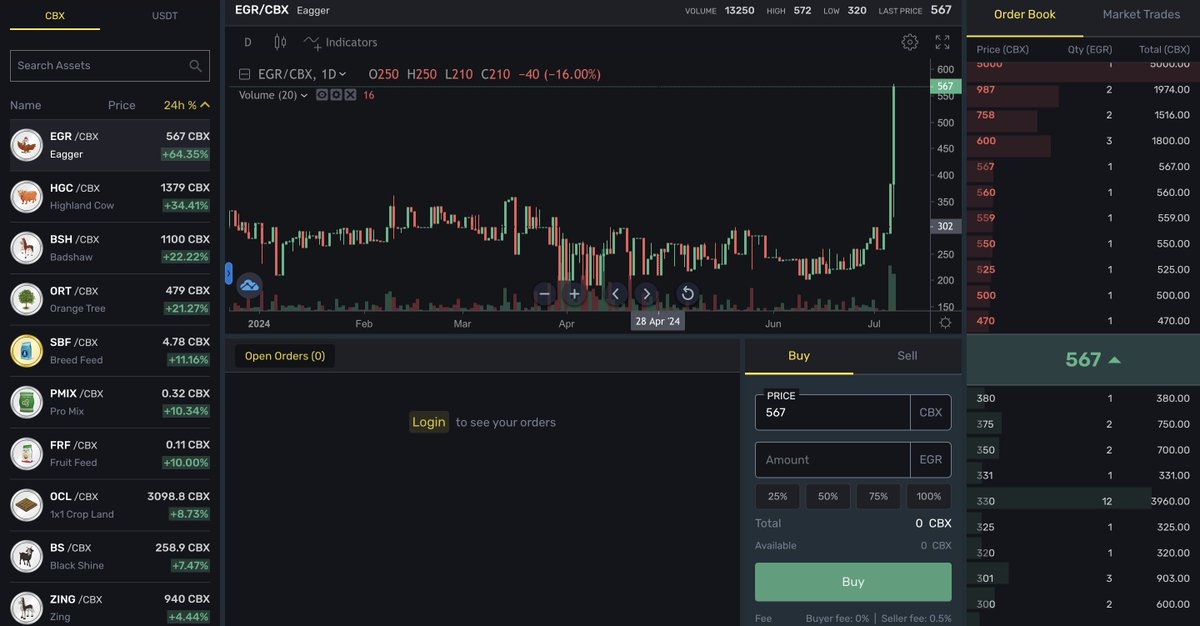
Task: Click the Badshaw horse asset logo
Action: 27,248
